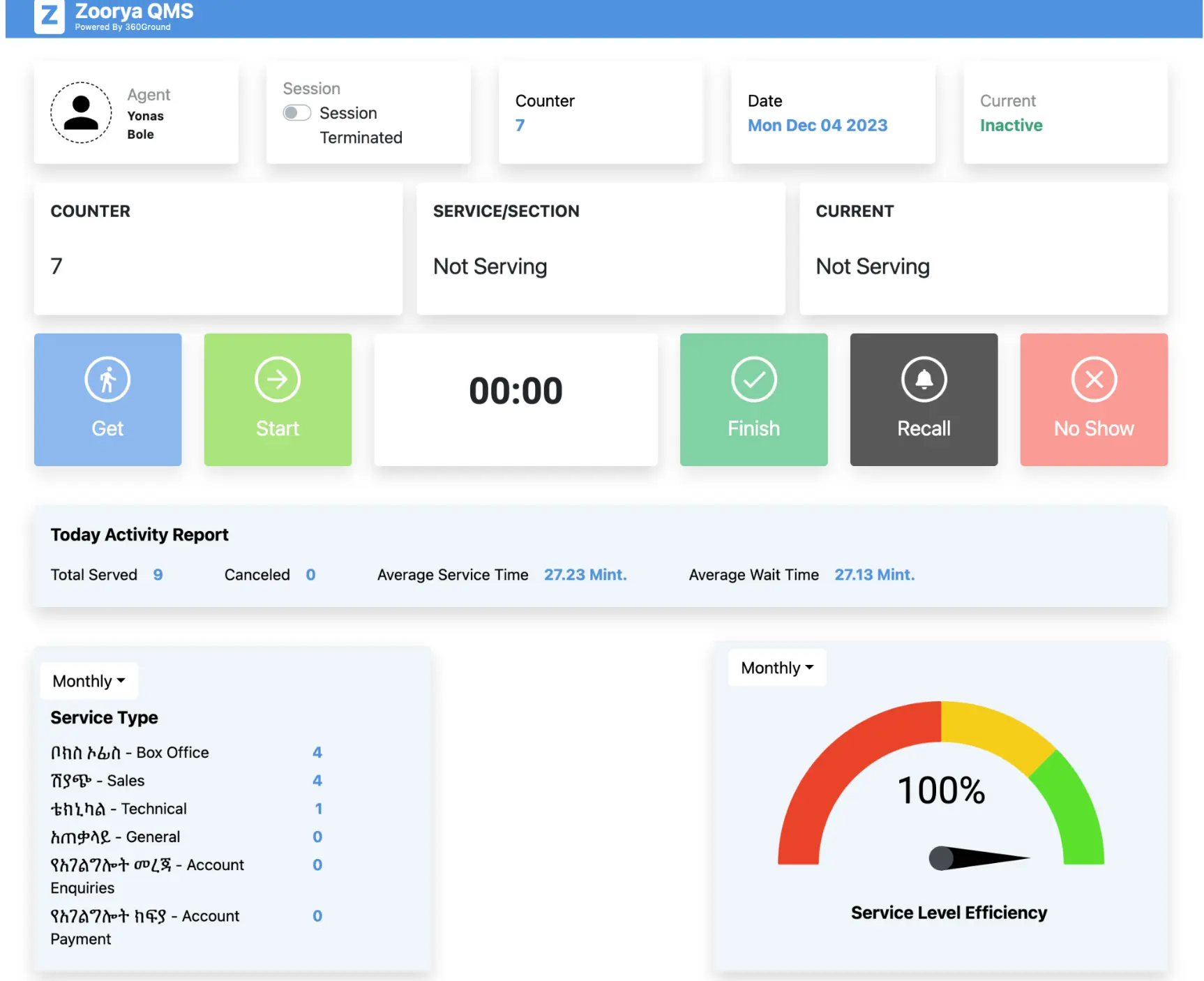Click the 00:00 timer display
This screenshot has width=1204, height=981.
pyautogui.click(x=516, y=391)
